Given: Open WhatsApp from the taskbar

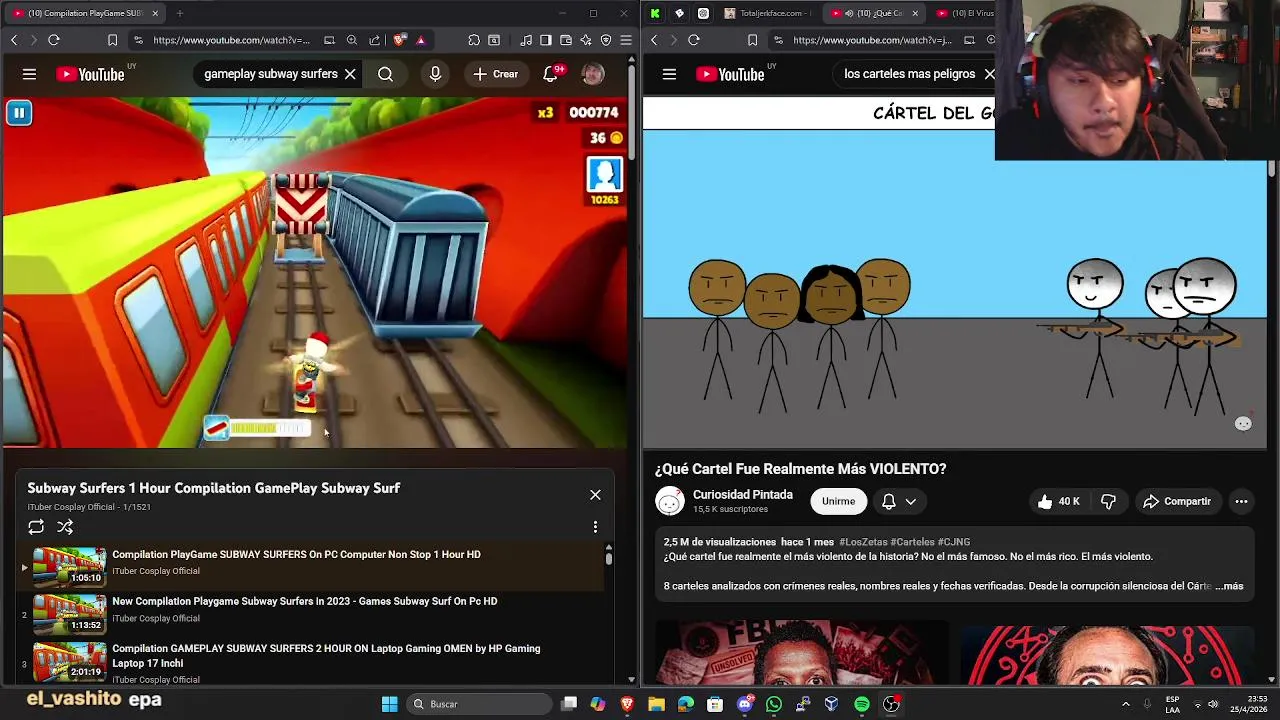Looking at the screenshot, I should coord(773,704).
